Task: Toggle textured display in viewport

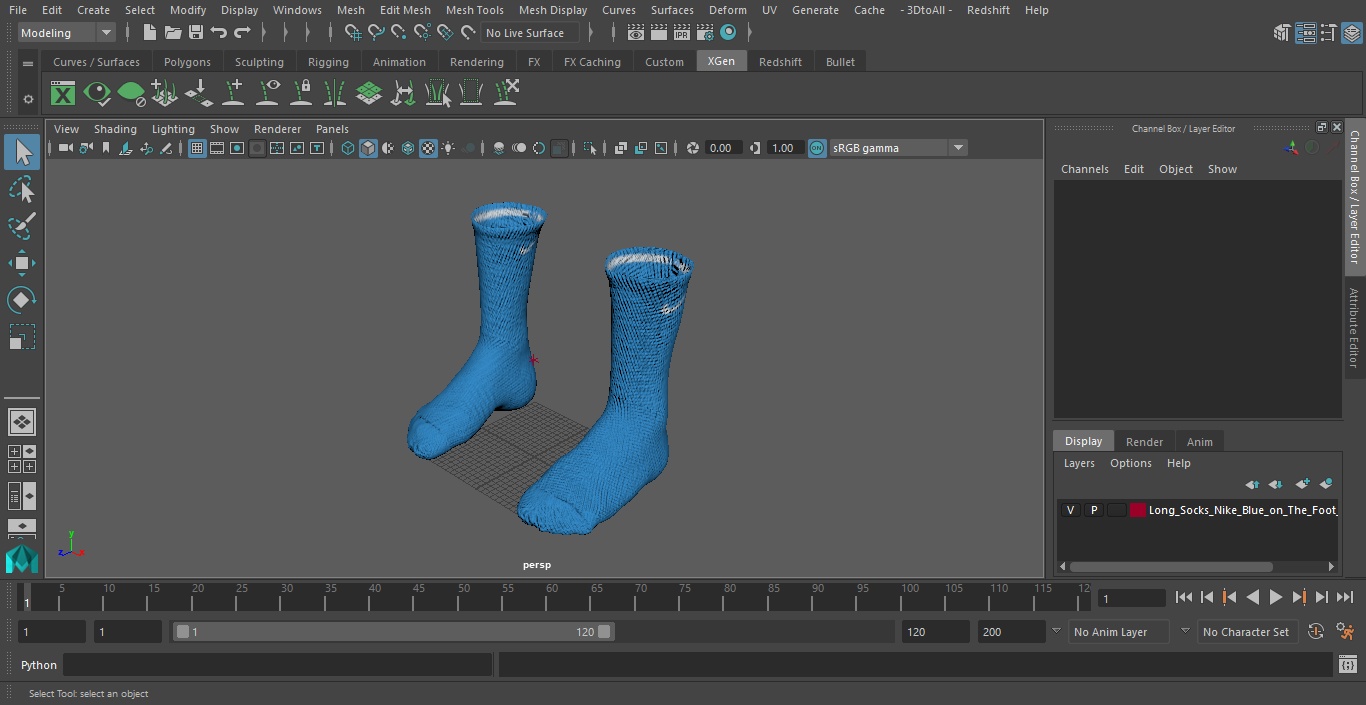Action: point(428,148)
